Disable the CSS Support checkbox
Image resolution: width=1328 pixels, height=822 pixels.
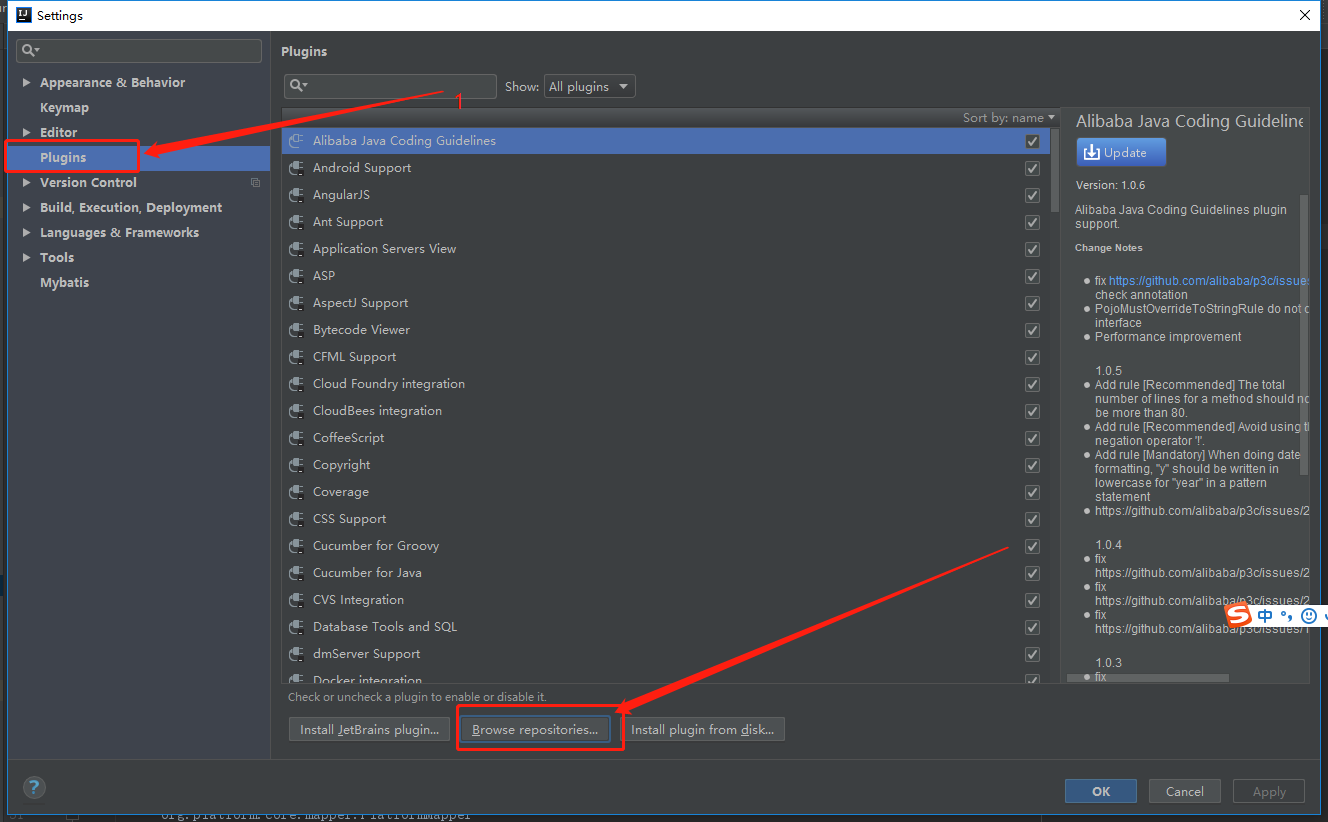click(x=1032, y=519)
